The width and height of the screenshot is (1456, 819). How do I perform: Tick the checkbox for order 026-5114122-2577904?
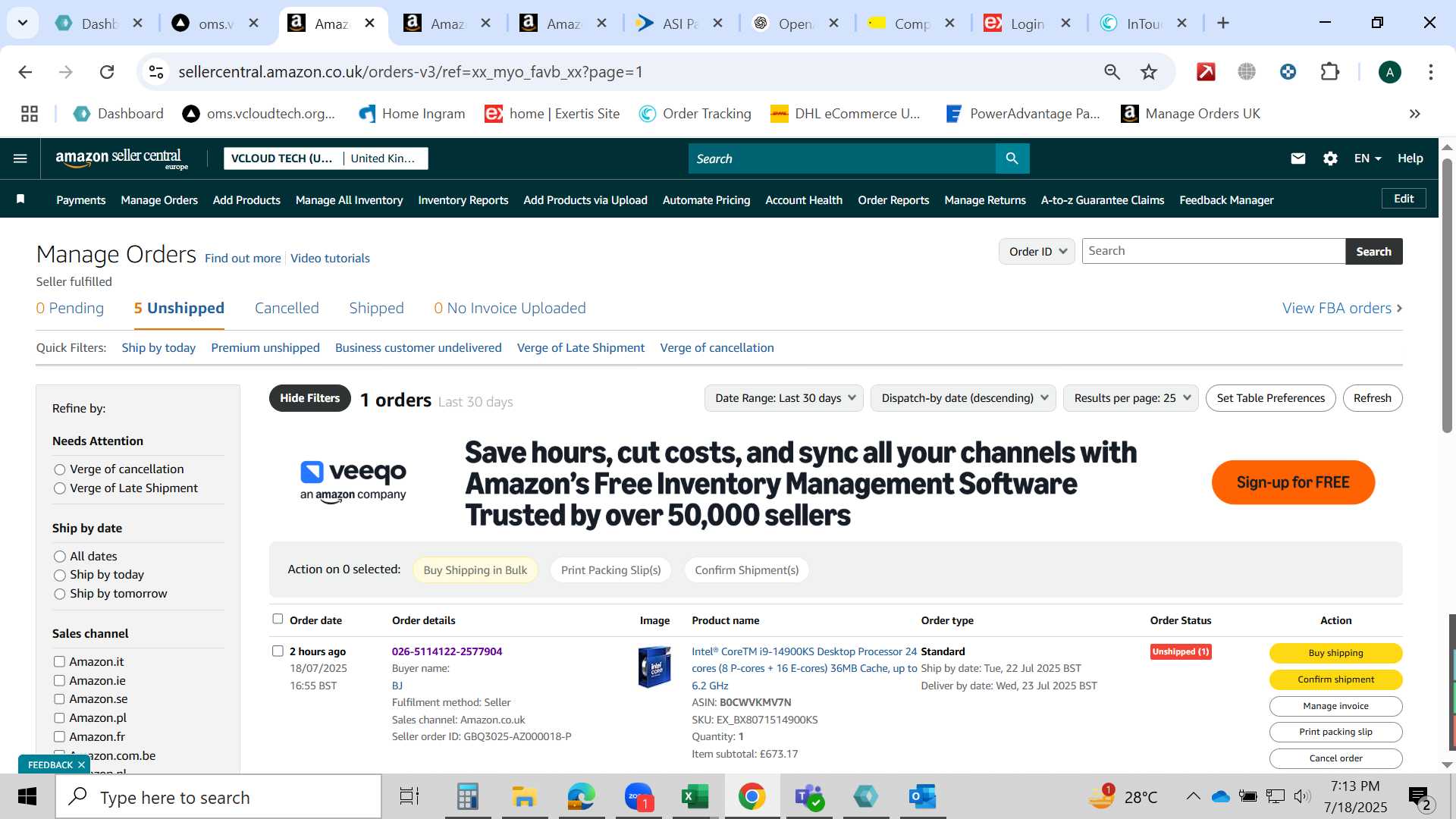click(278, 651)
